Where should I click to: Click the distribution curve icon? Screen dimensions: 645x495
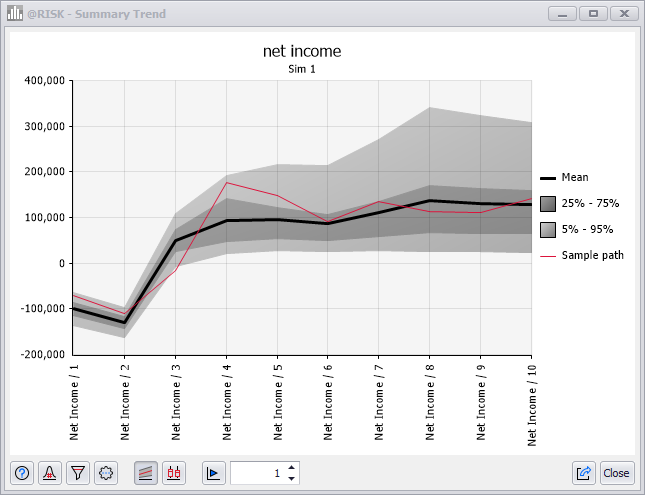point(50,473)
